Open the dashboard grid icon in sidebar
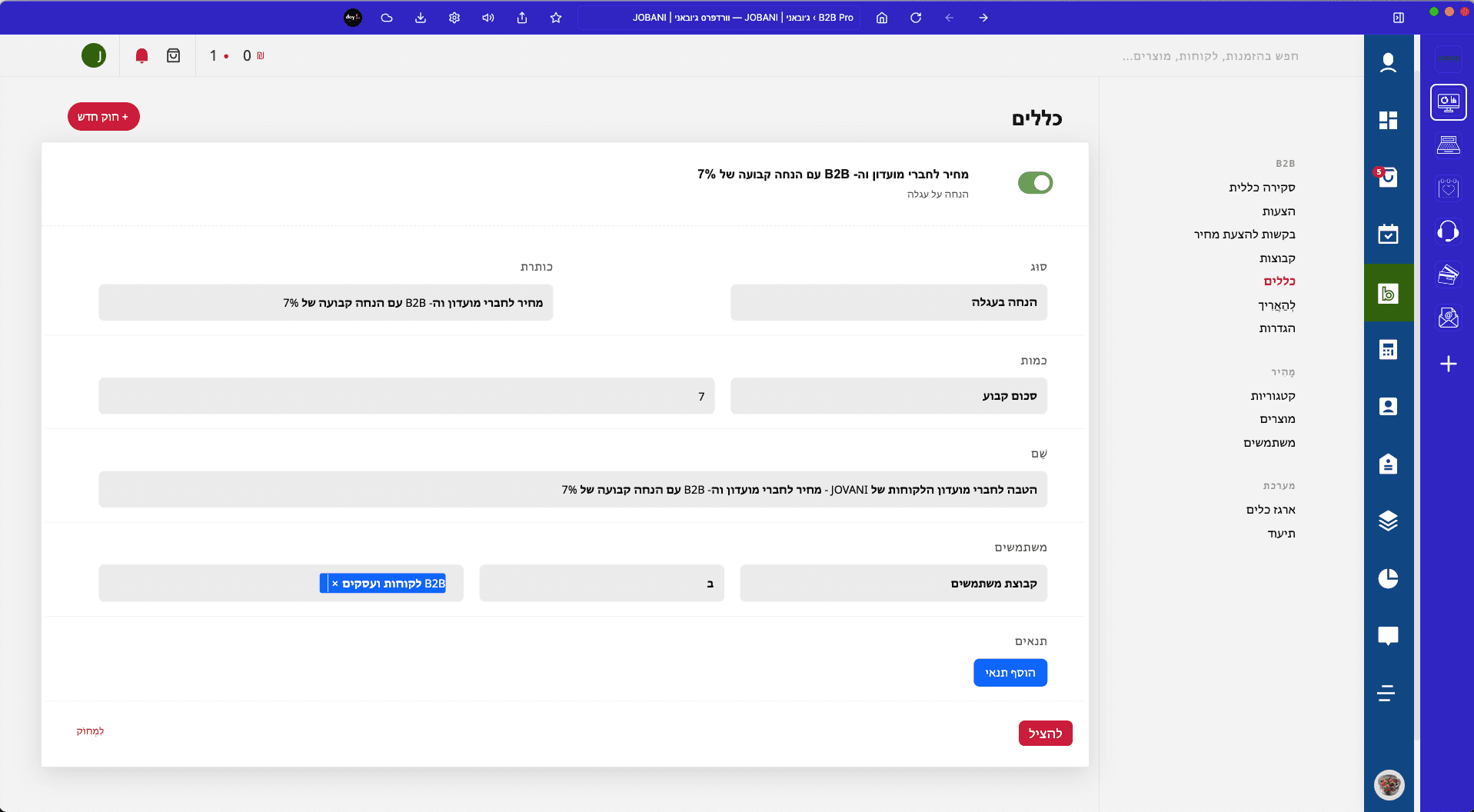 (x=1388, y=120)
